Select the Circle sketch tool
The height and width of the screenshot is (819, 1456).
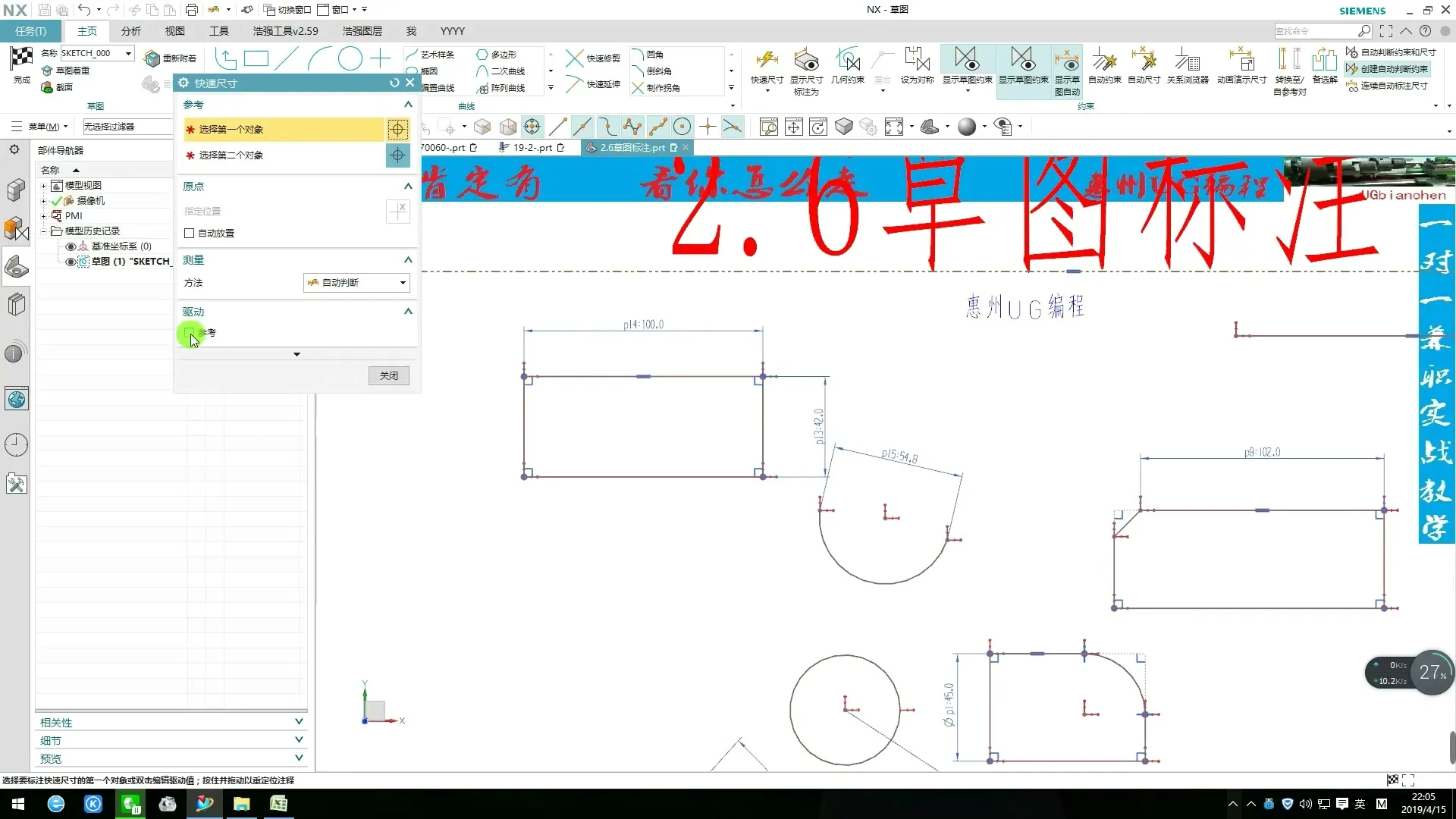click(350, 58)
